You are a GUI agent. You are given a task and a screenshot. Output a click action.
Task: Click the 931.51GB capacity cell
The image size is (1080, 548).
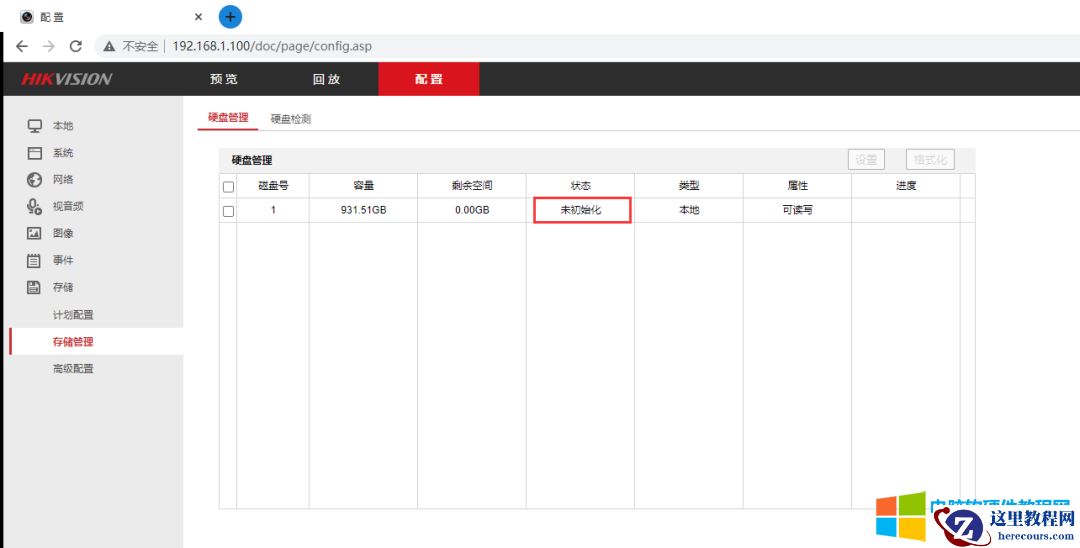pyautogui.click(x=363, y=210)
